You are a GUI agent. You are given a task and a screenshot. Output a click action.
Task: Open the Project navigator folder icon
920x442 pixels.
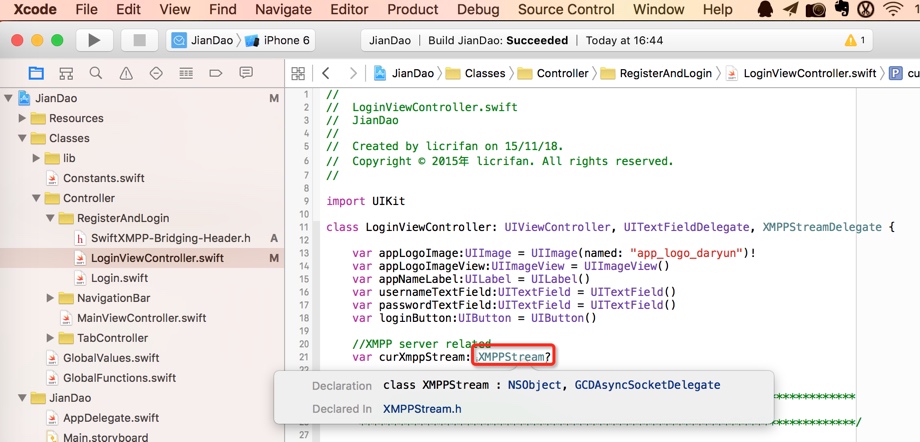coord(36,73)
